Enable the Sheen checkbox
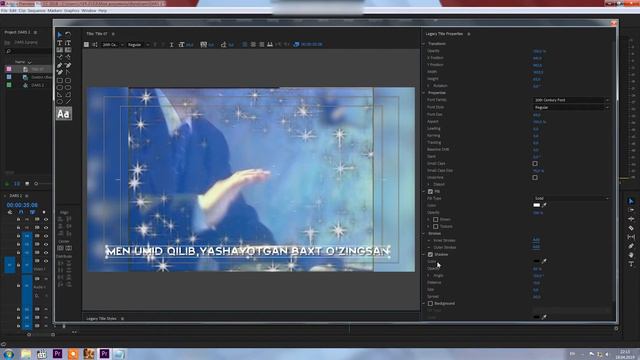The width and height of the screenshot is (640, 360). tap(436, 220)
